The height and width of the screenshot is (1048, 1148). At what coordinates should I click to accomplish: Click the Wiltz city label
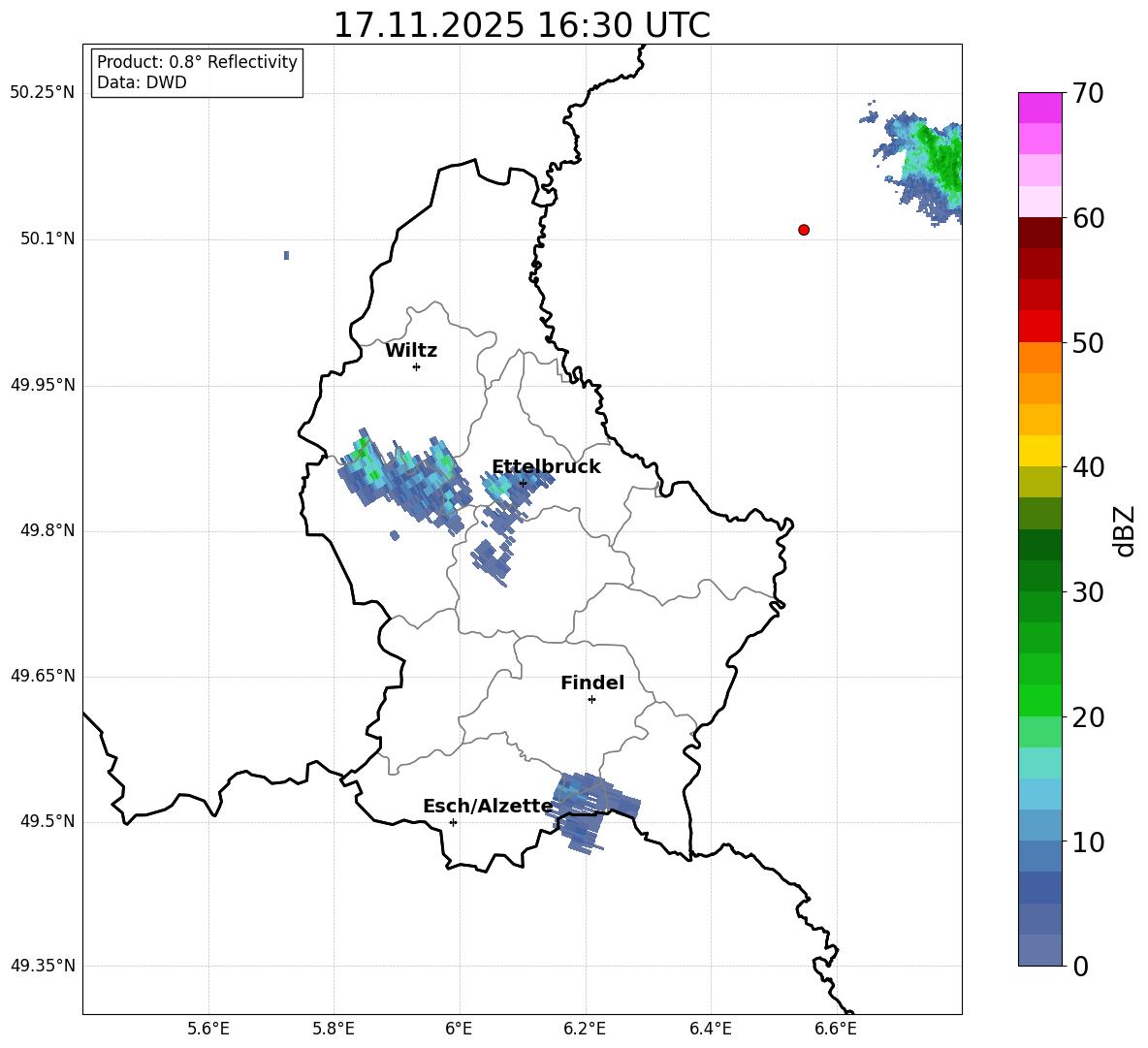[411, 351]
